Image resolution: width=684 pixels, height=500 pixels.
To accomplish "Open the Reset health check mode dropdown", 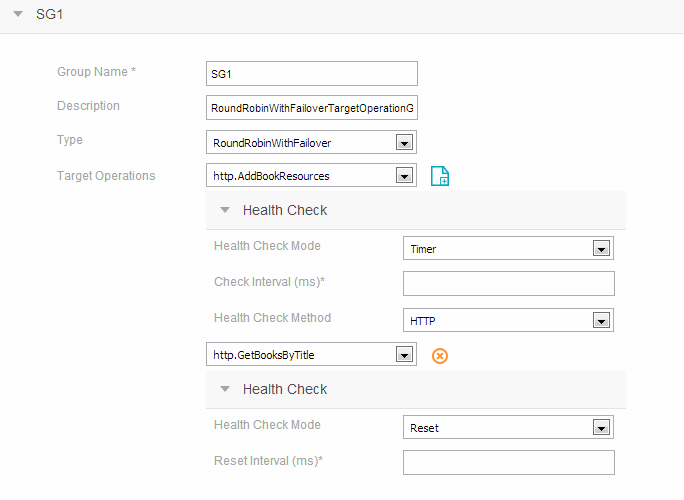I will [x=601, y=428].
